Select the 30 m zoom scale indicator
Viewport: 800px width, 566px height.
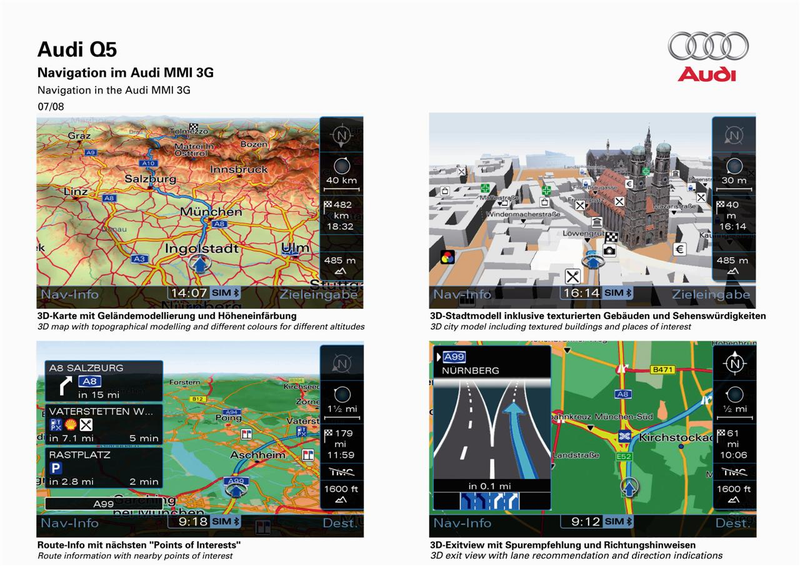734,173
